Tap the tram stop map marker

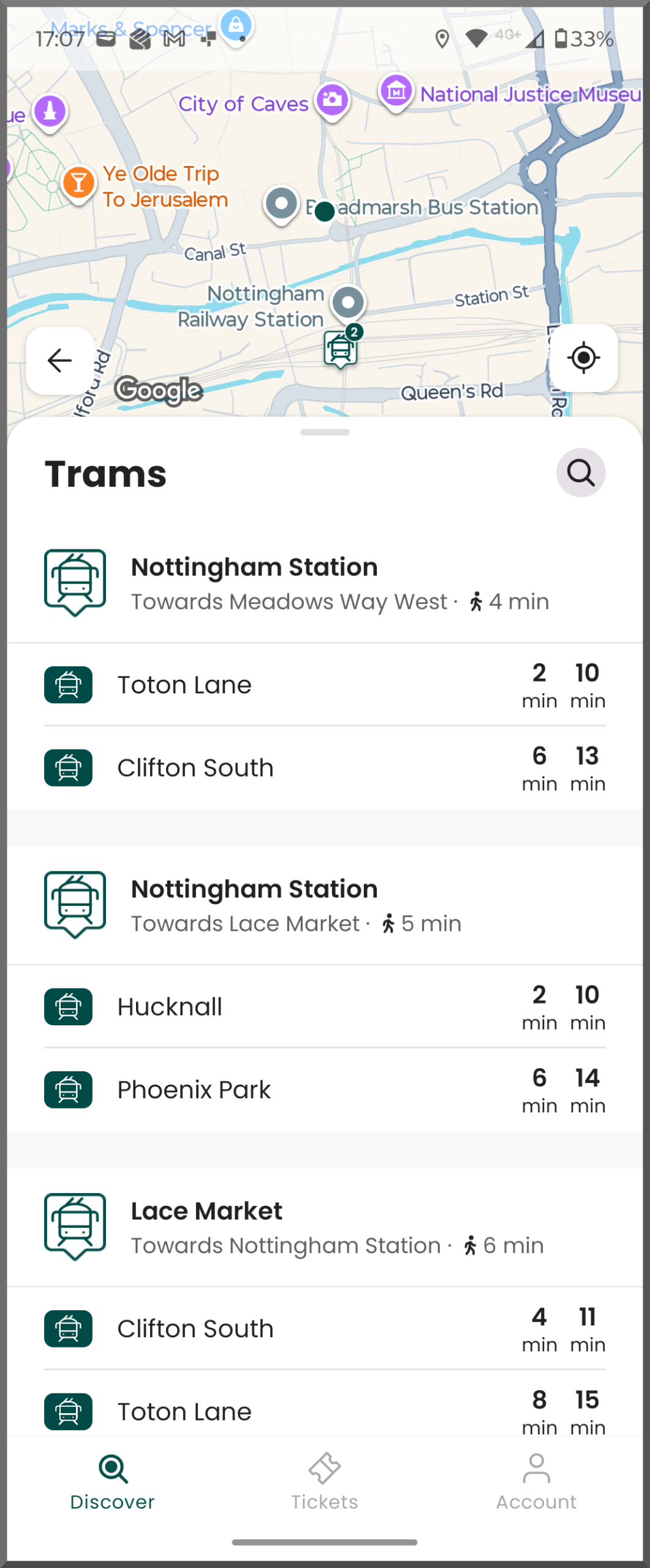tap(341, 349)
